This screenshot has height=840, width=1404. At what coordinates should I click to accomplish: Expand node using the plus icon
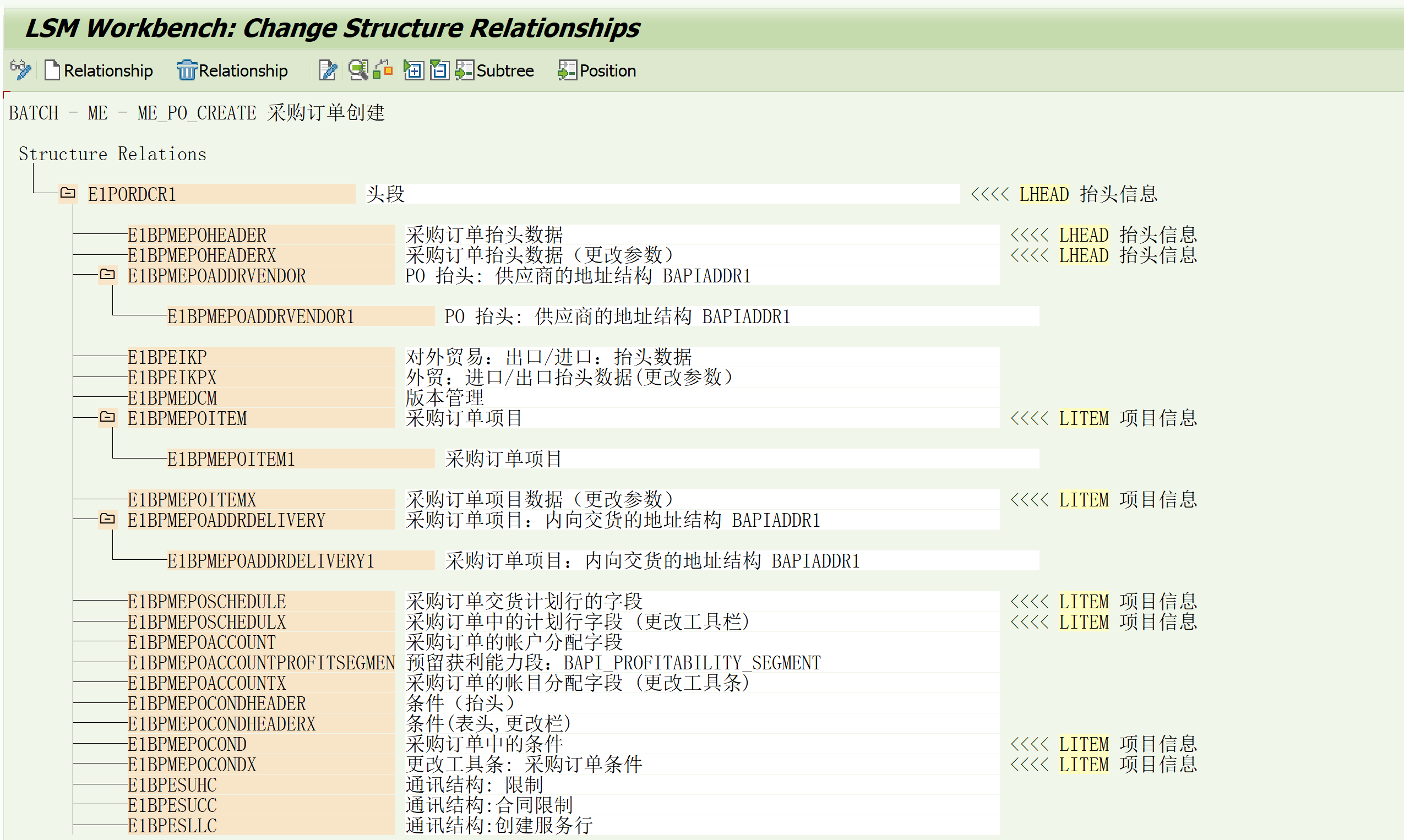413,70
